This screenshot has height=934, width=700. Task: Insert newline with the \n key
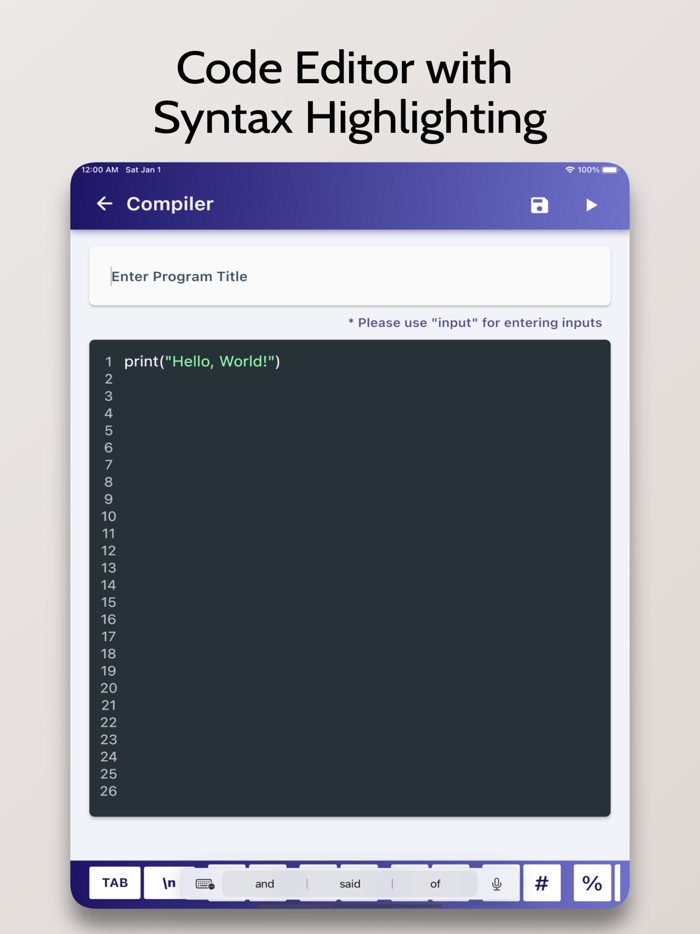169,883
